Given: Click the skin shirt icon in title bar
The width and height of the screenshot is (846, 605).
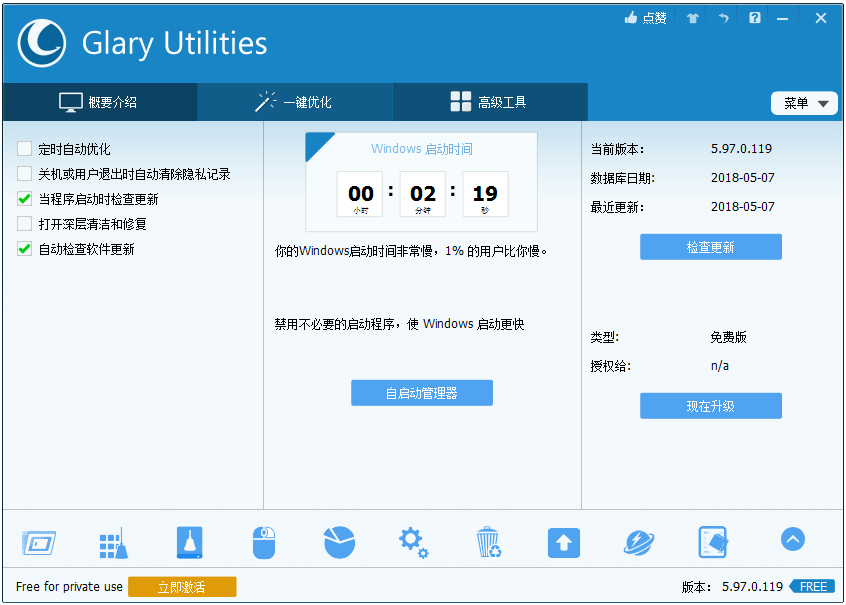Looking at the screenshot, I should [x=693, y=18].
